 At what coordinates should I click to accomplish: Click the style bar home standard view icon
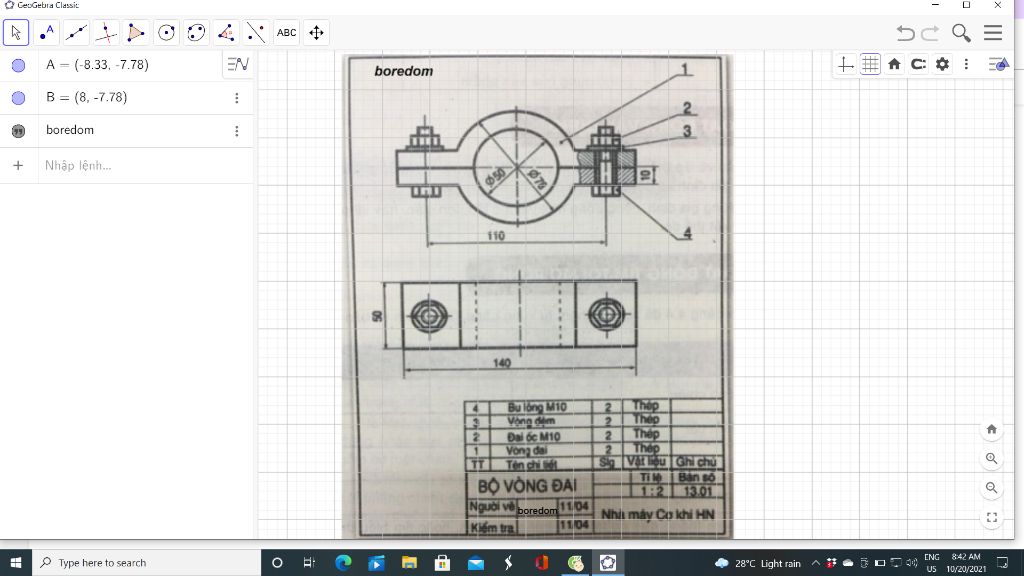point(894,64)
